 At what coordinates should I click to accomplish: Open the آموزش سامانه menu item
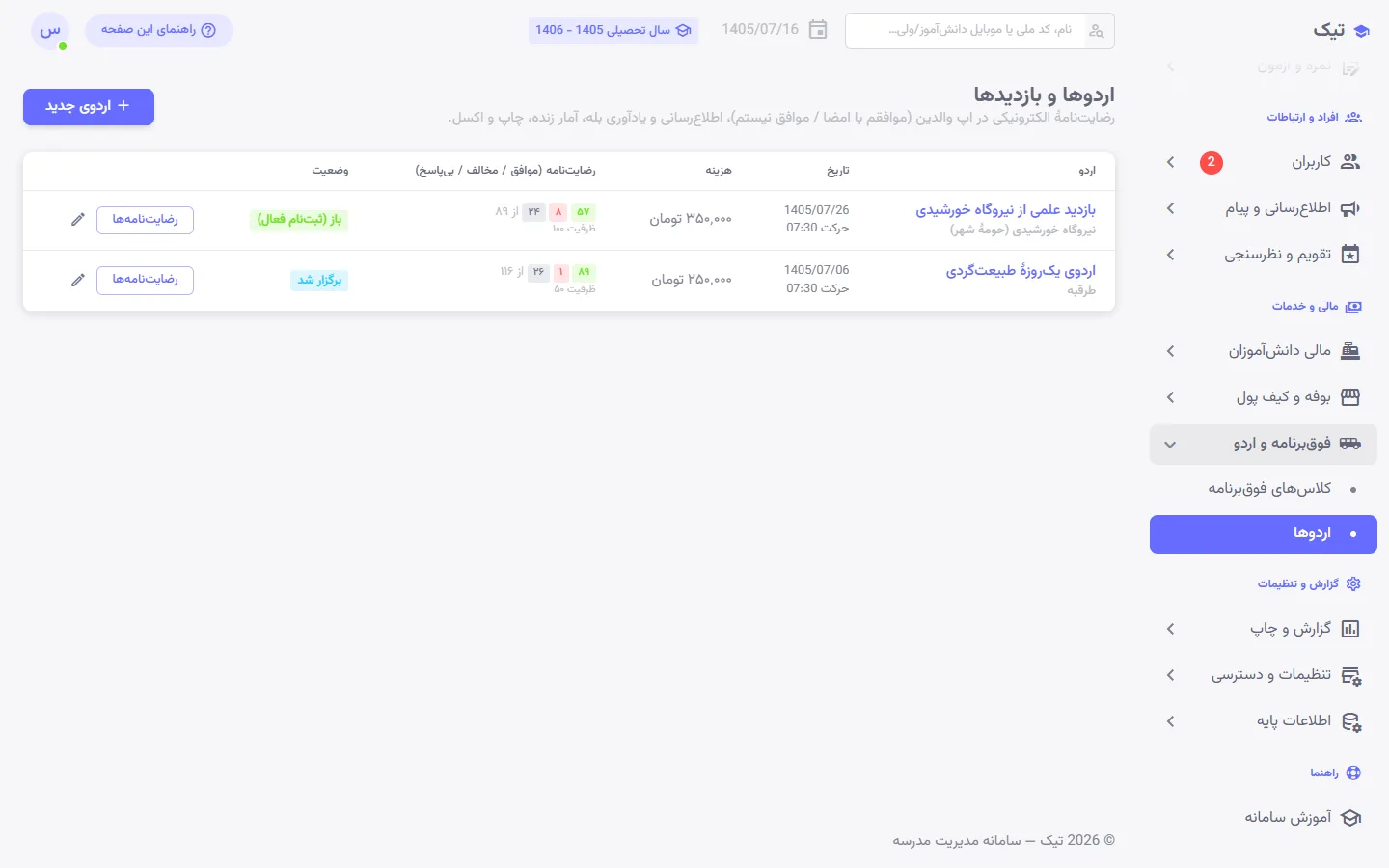[x=1264, y=818]
